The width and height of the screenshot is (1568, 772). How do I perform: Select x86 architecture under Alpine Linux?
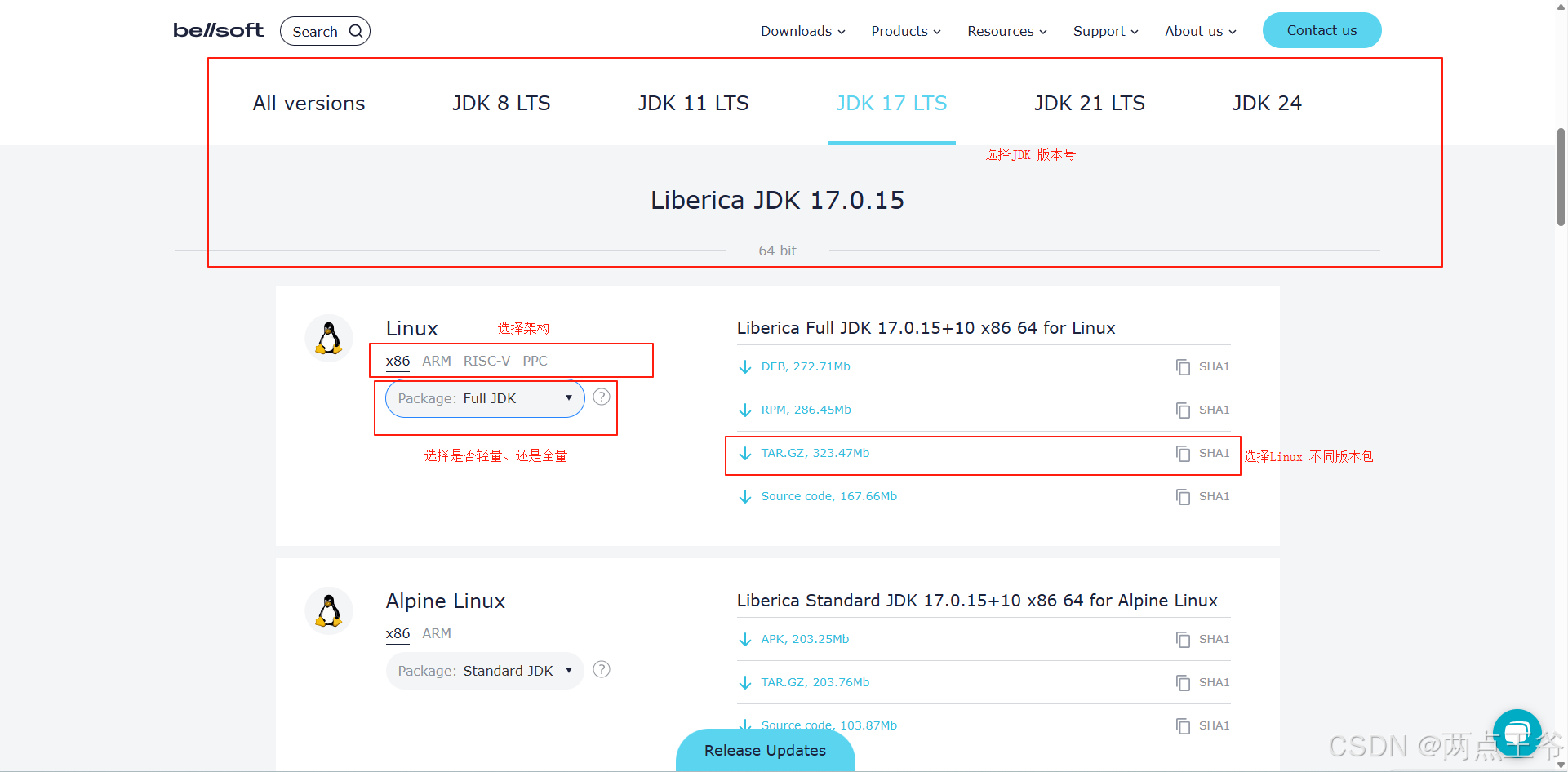pyautogui.click(x=398, y=633)
